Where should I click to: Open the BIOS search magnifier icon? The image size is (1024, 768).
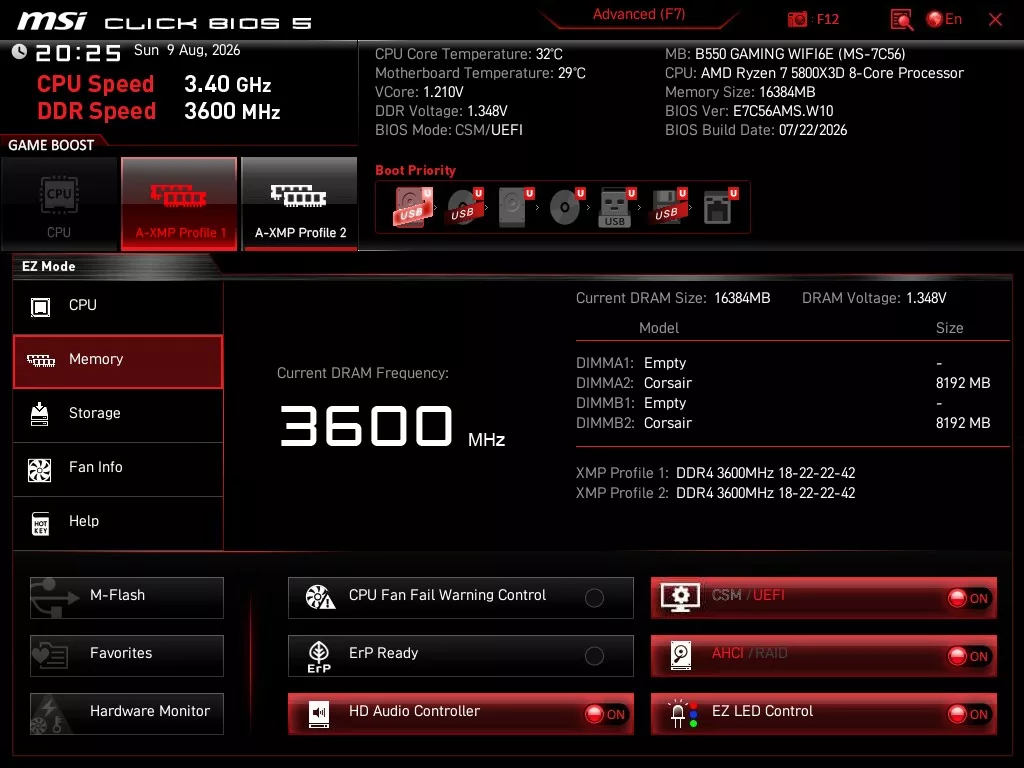tap(902, 20)
